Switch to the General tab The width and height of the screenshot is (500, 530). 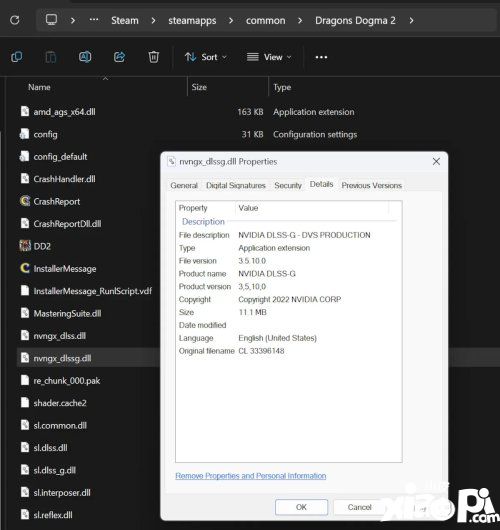point(184,185)
